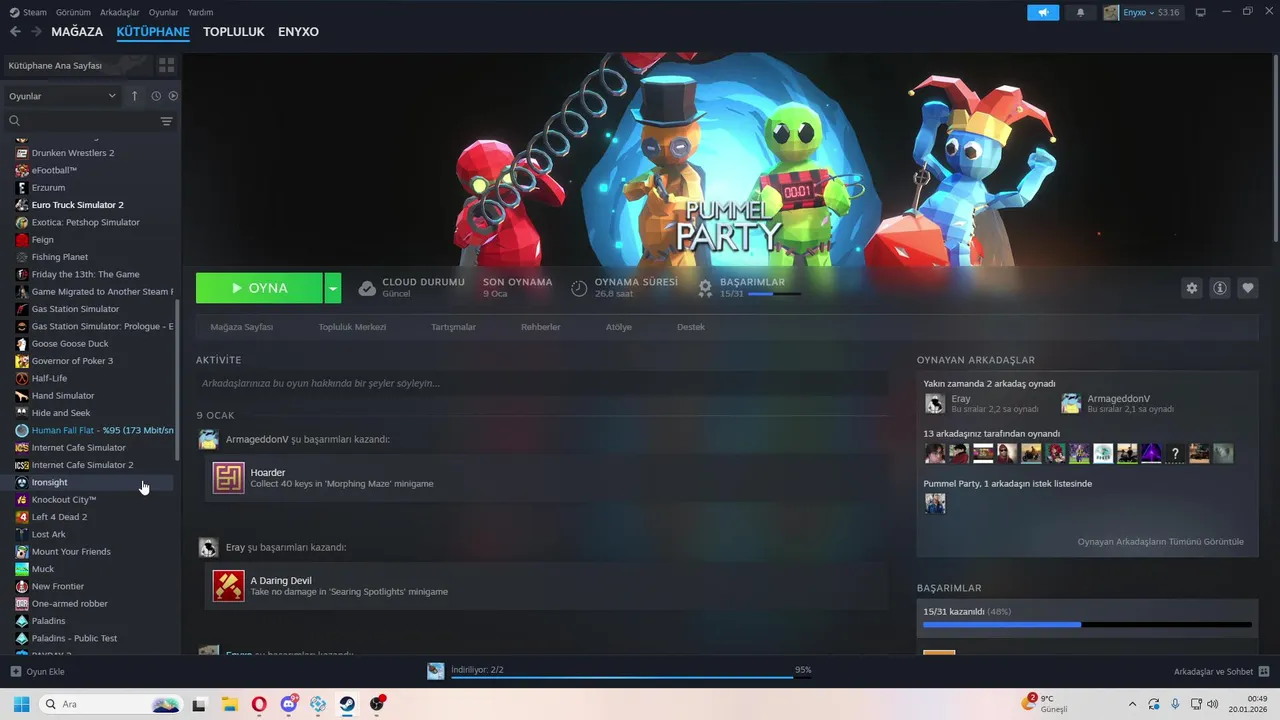Open Destek link
Image resolution: width=1280 pixels, height=720 pixels.
coord(691,327)
